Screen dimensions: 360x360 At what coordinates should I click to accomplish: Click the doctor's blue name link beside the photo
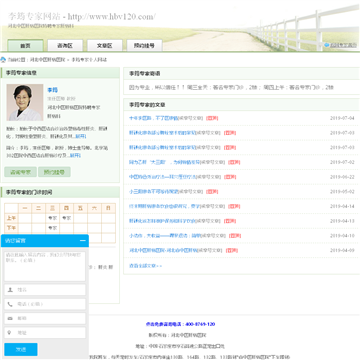click(x=53, y=90)
